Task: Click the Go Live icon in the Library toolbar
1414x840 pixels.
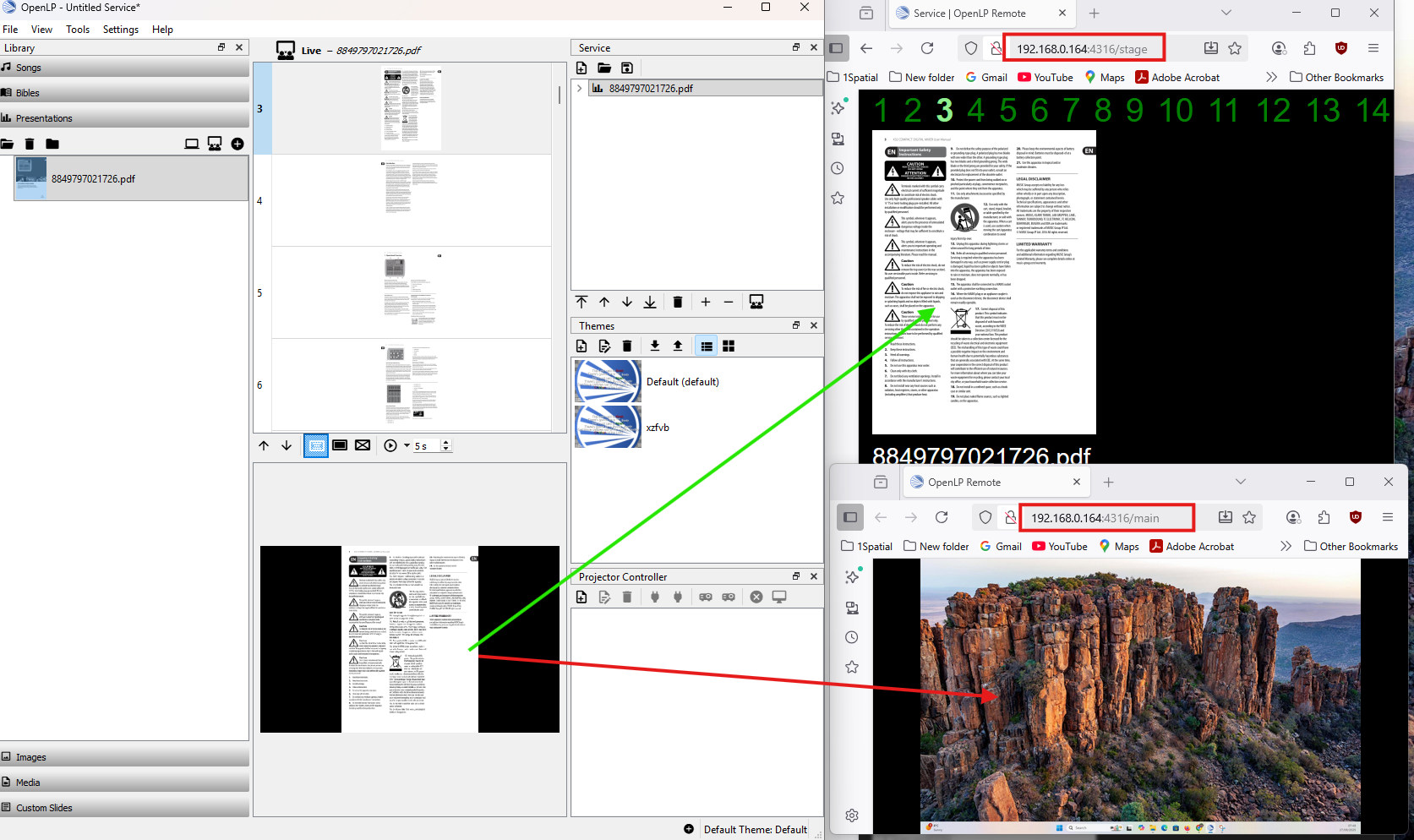Action: coord(215,144)
